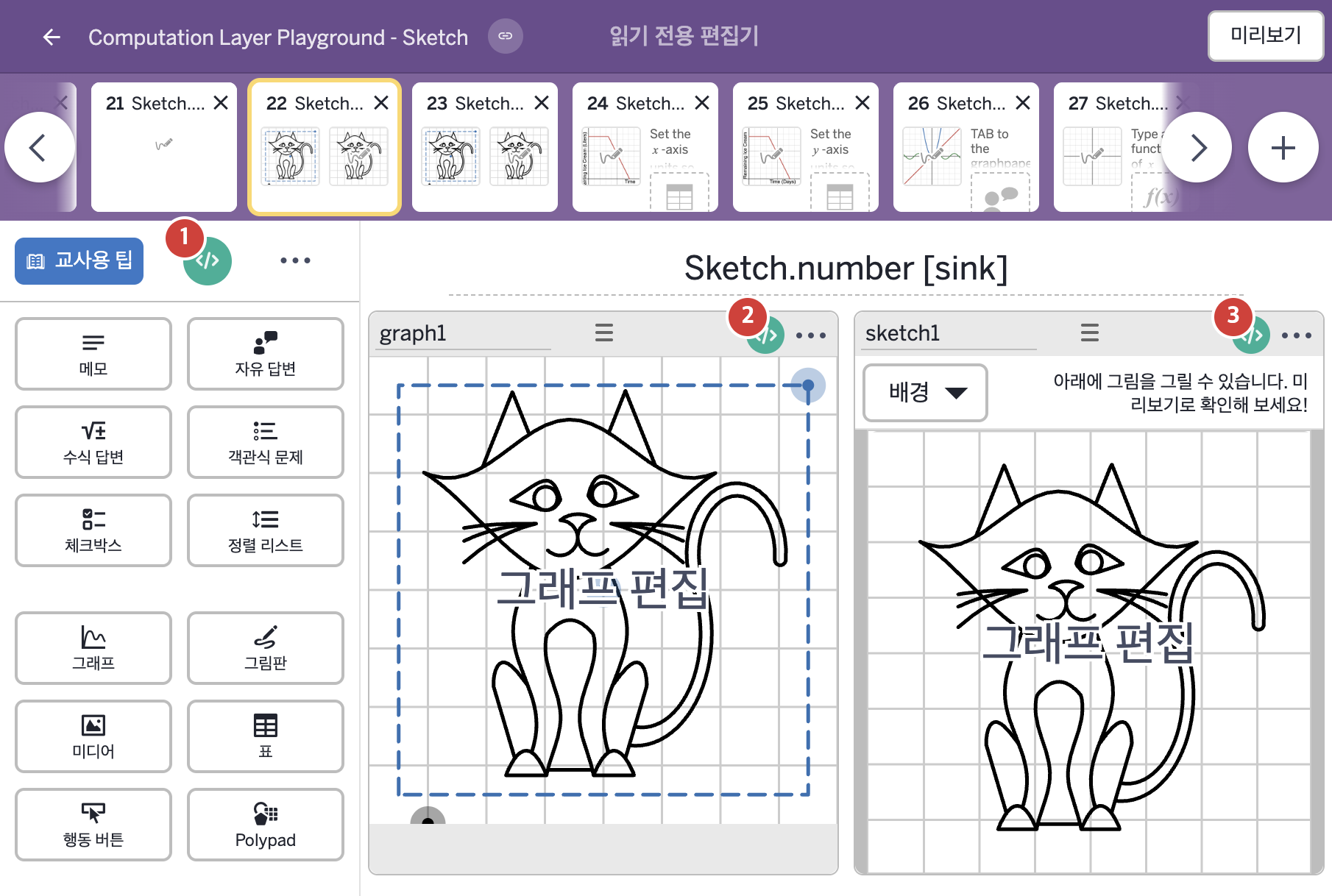The image size is (1332, 896).
Task: Go back using the left arrow icon
Action: pyautogui.click(x=52, y=37)
